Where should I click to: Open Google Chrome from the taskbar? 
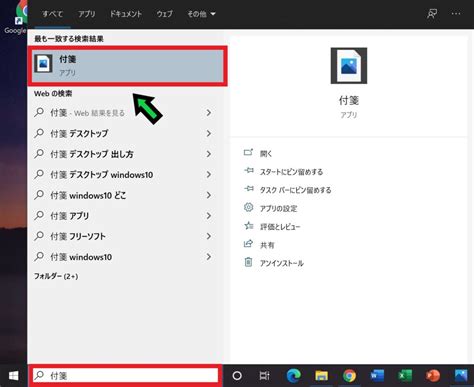pyautogui.click(x=349, y=376)
